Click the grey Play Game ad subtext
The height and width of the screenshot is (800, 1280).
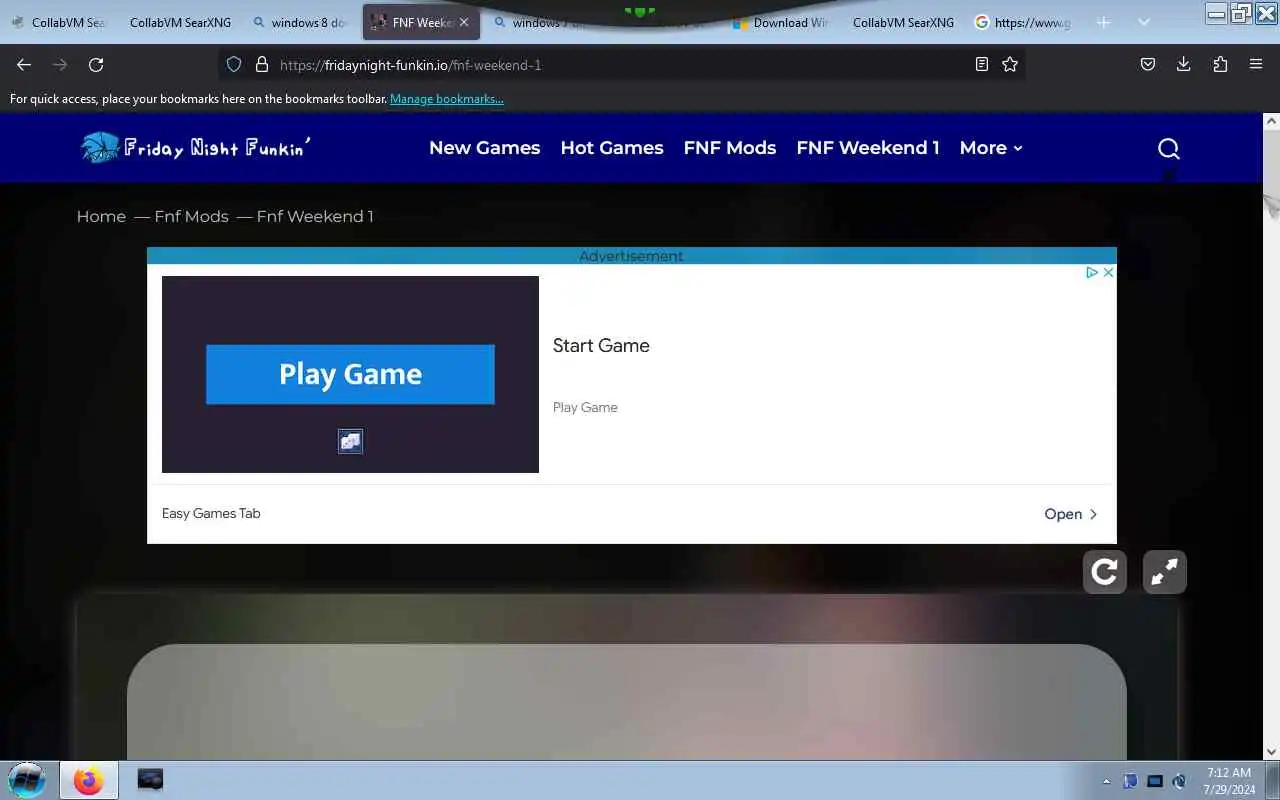[585, 407]
